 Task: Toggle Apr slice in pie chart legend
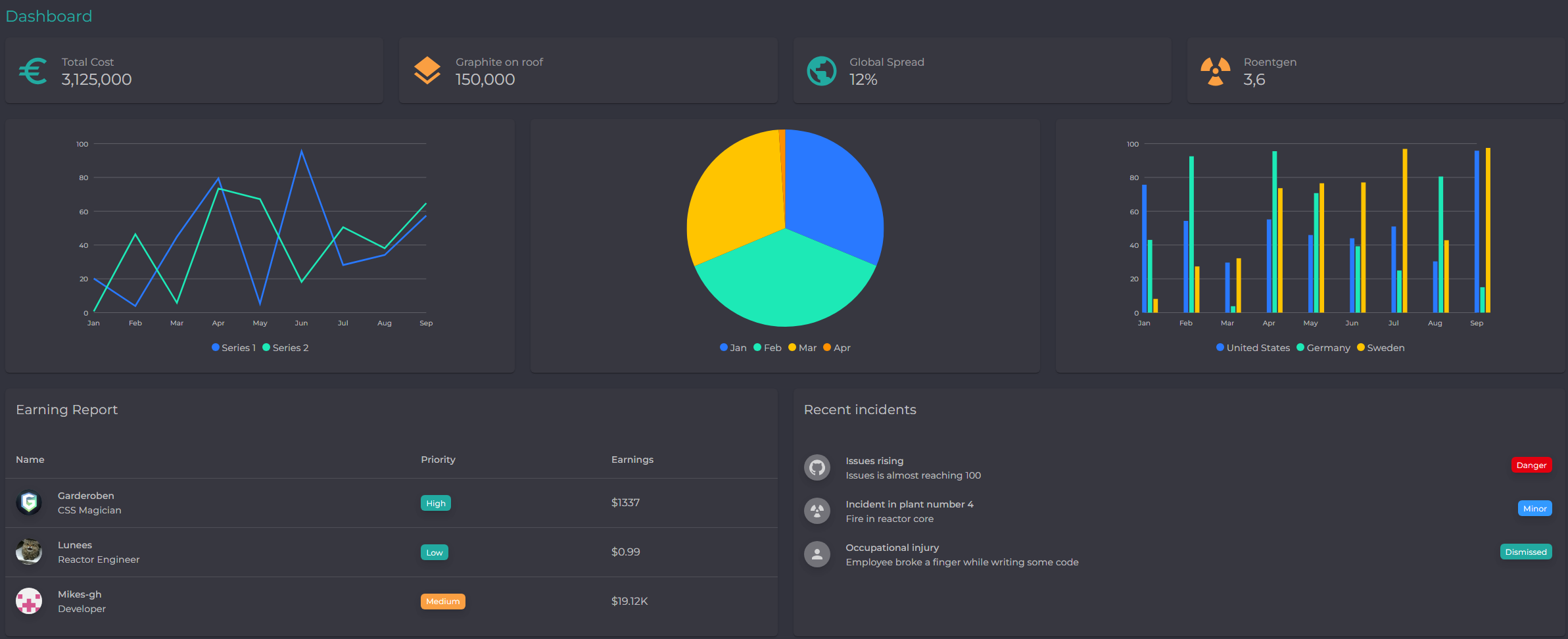pos(837,348)
